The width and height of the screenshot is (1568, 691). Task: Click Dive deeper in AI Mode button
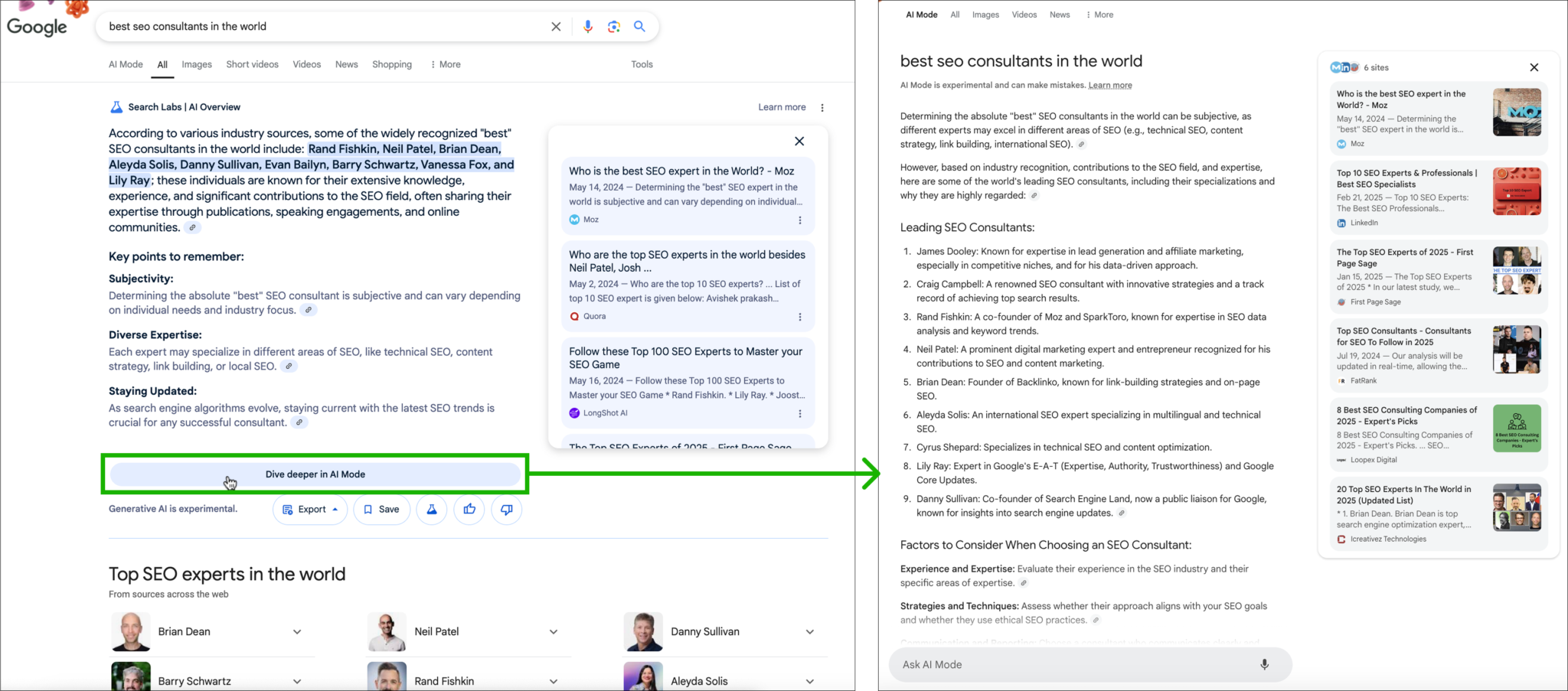[315, 474]
